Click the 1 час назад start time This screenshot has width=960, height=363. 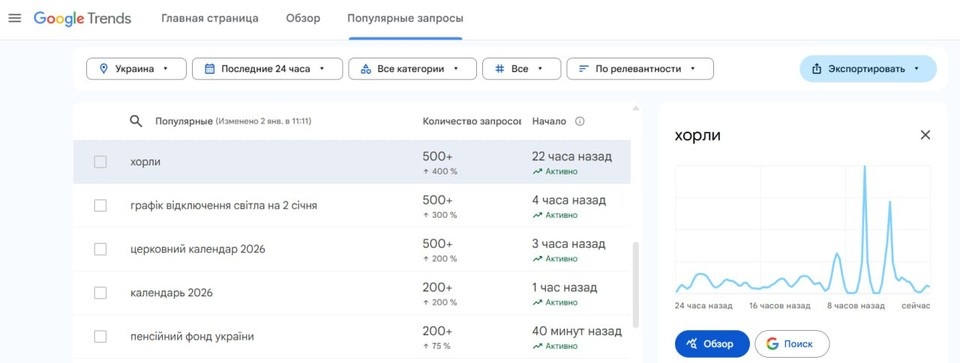click(564, 288)
